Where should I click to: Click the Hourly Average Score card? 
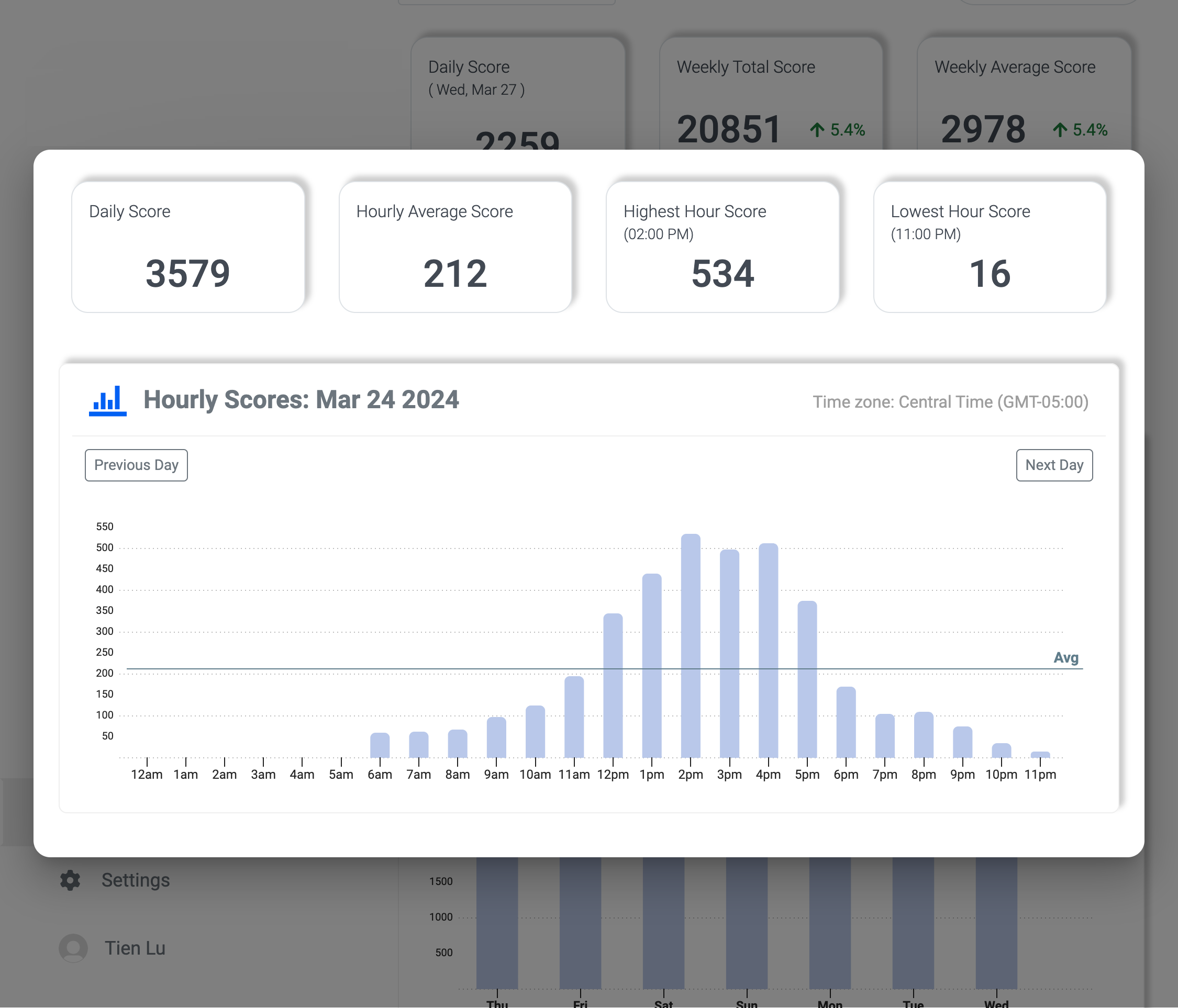point(455,247)
